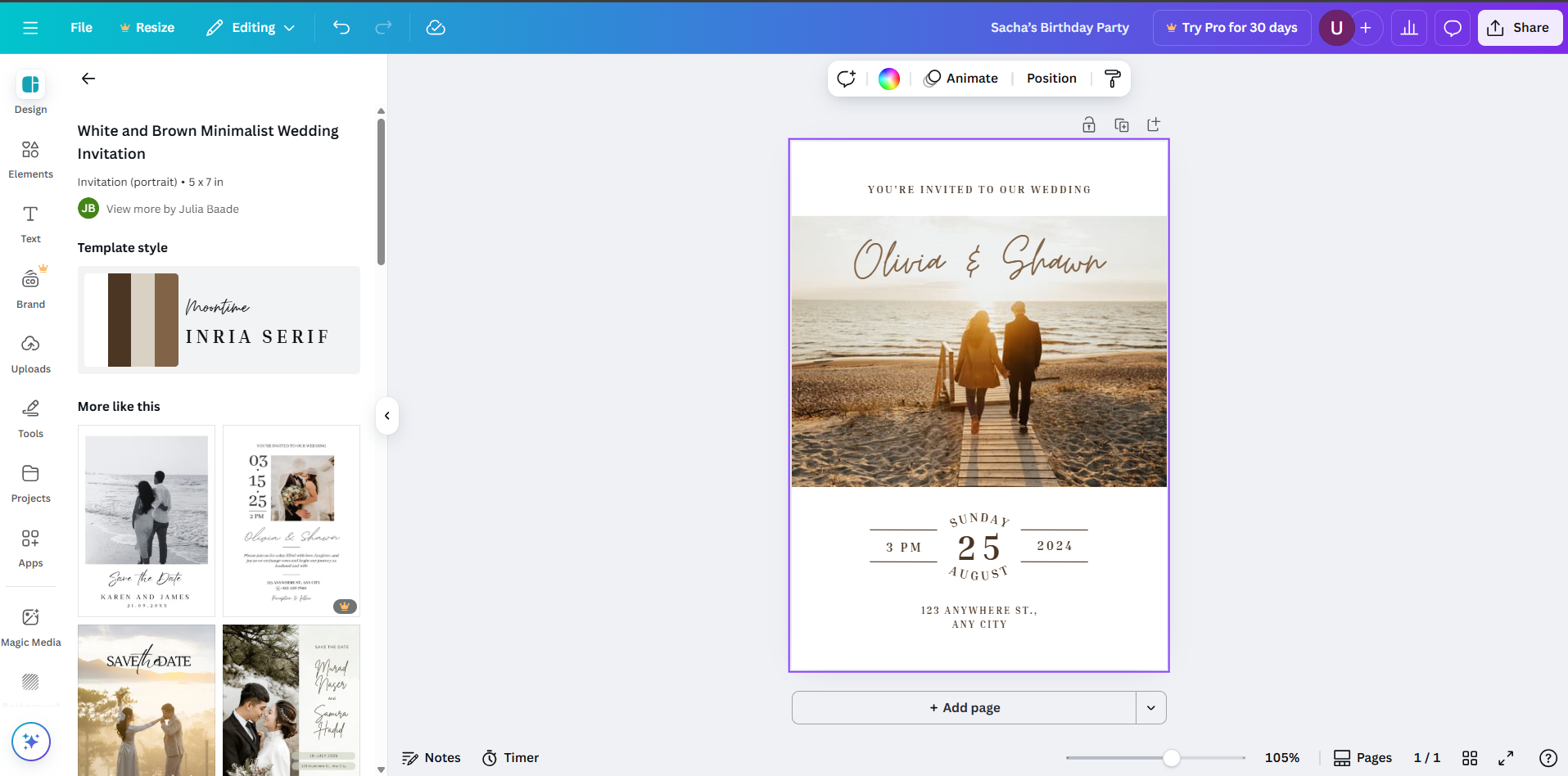1568x776 pixels.
Task: Open the comments speech bubble
Action: [x=1453, y=28]
